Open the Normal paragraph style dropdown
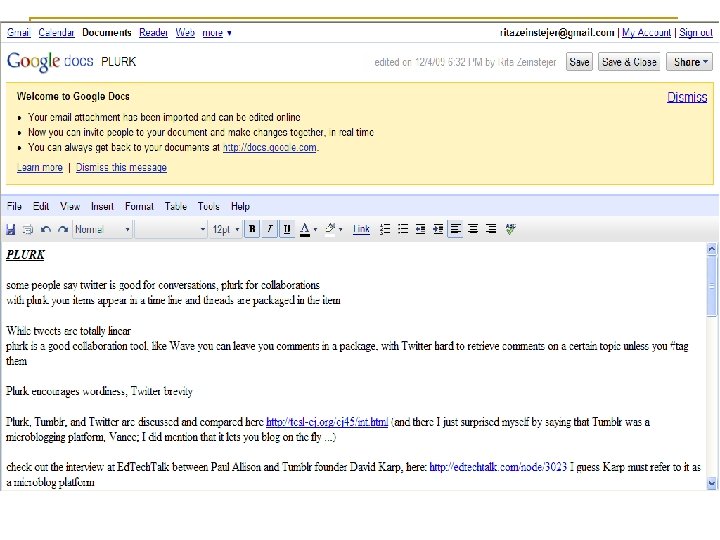Viewport: 720px width, 540px height. [102, 229]
